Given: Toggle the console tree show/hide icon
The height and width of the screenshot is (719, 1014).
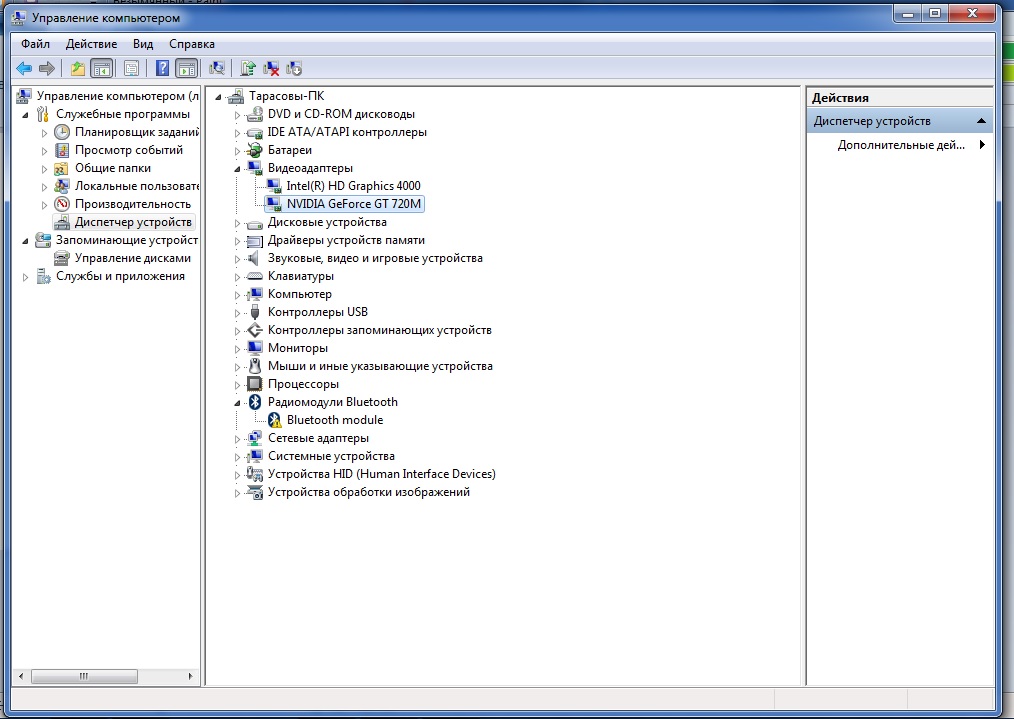Looking at the screenshot, I should [x=100, y=69].
